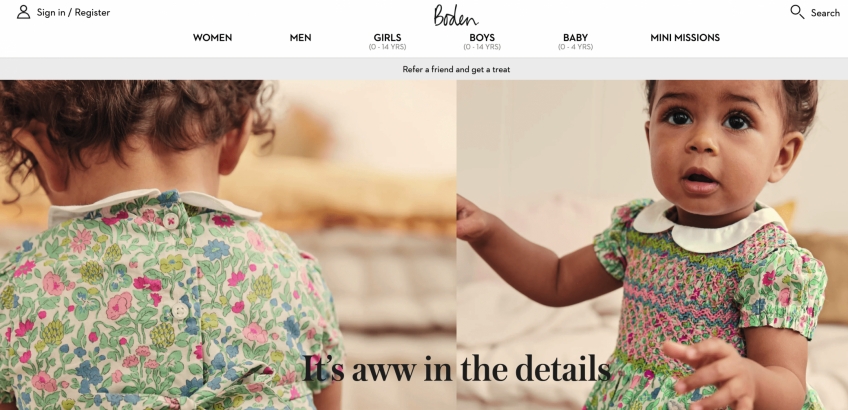
Task: Click the (0 - 4 YRS) label under Baby
Action: point(575,47)
